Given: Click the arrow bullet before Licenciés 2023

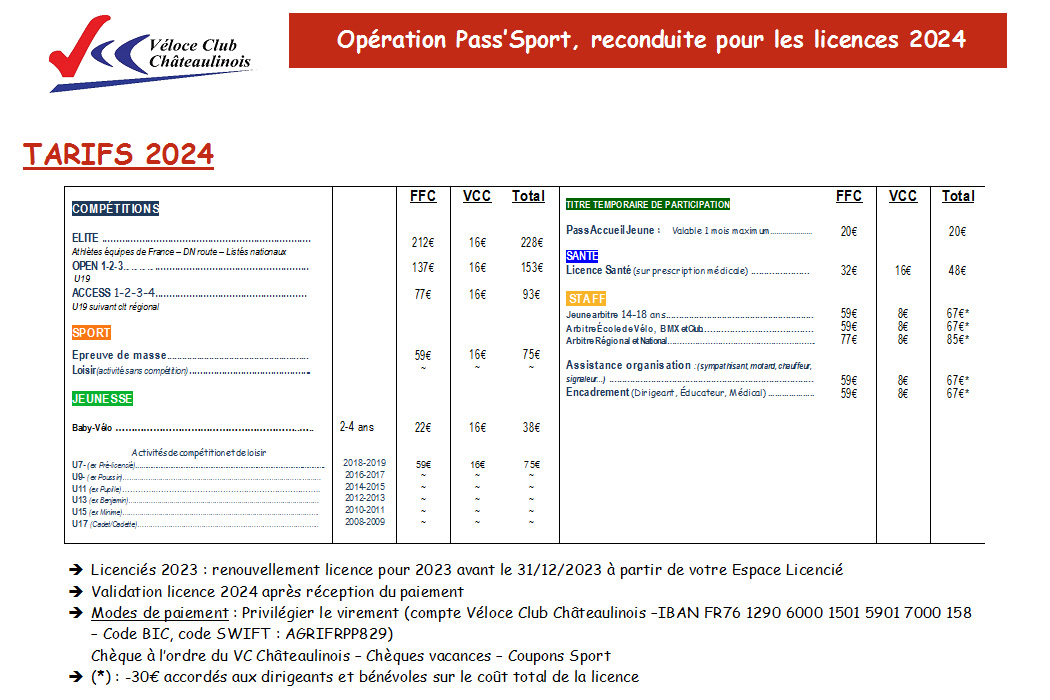Looking at the screenshot, I should click(76, 570).
